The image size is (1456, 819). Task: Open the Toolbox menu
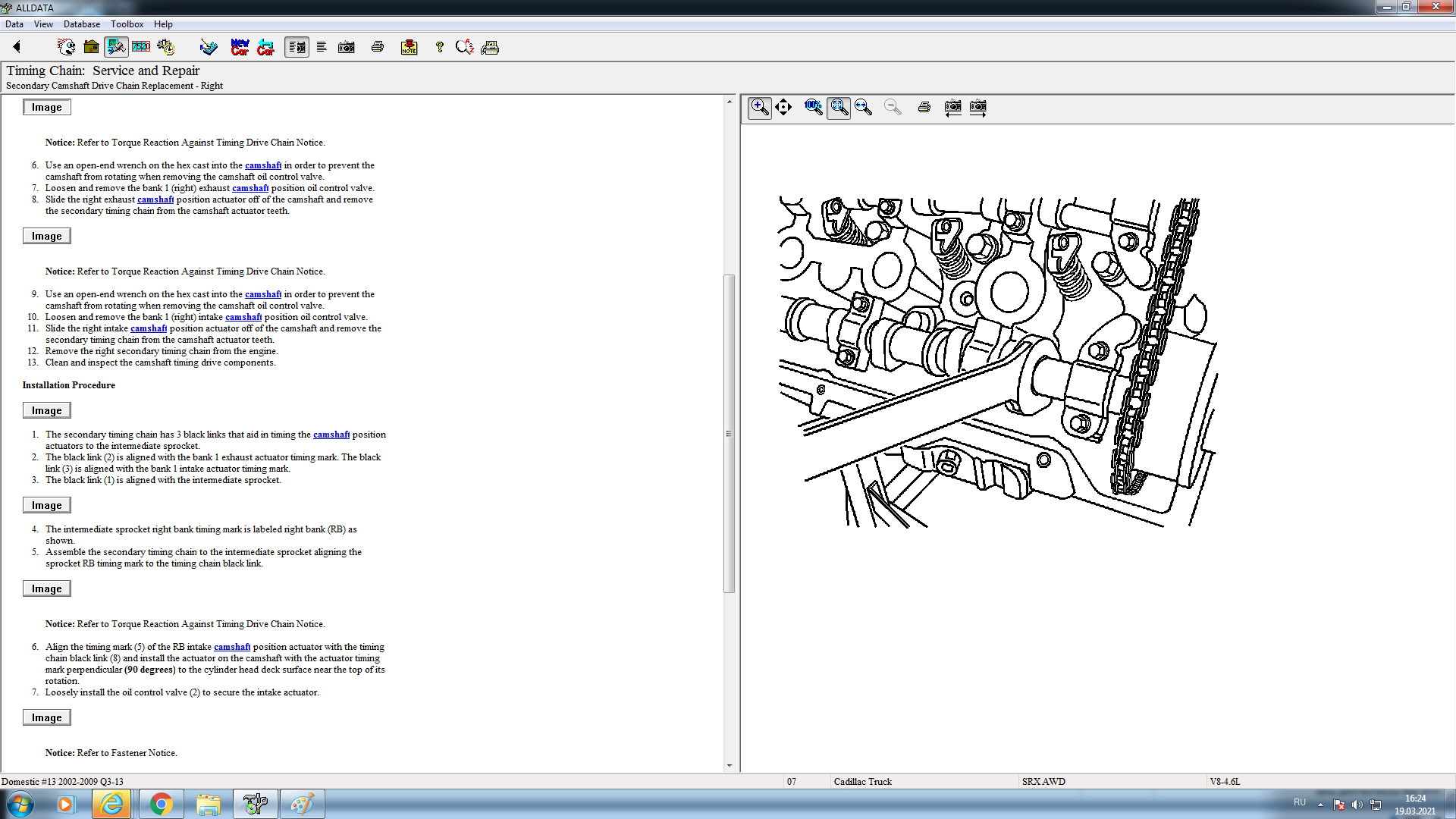click(127, 24)
